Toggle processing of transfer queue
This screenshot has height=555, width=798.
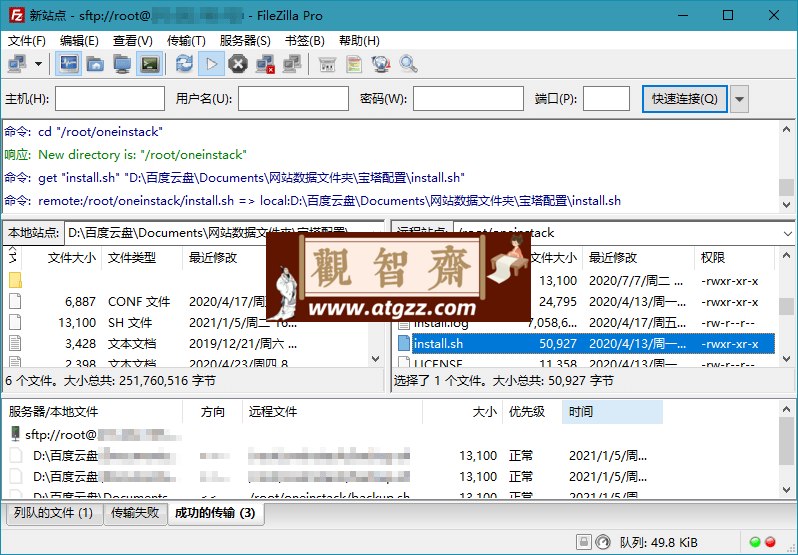point(211,64)
